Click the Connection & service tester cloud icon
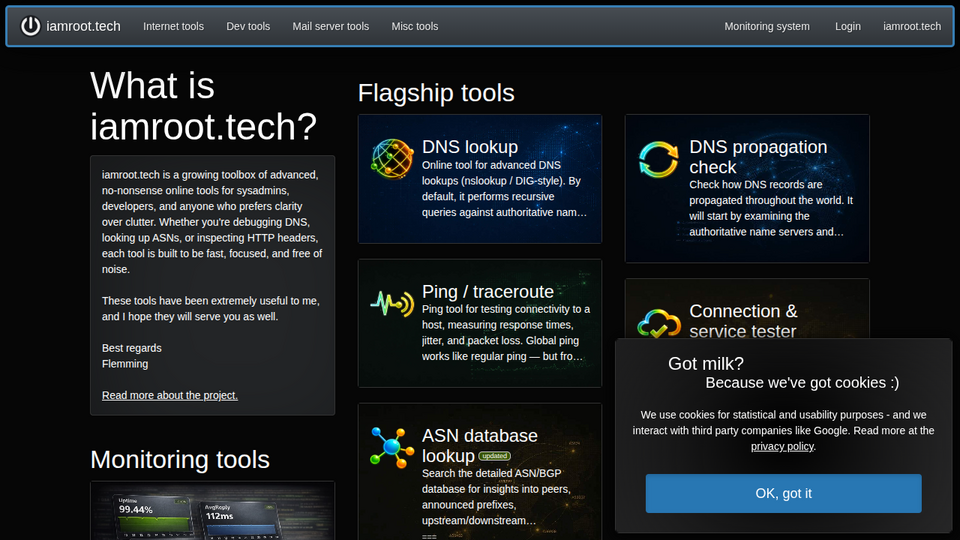Image resolution: width=960 pixels, height=540 pixels. (659, 323)
